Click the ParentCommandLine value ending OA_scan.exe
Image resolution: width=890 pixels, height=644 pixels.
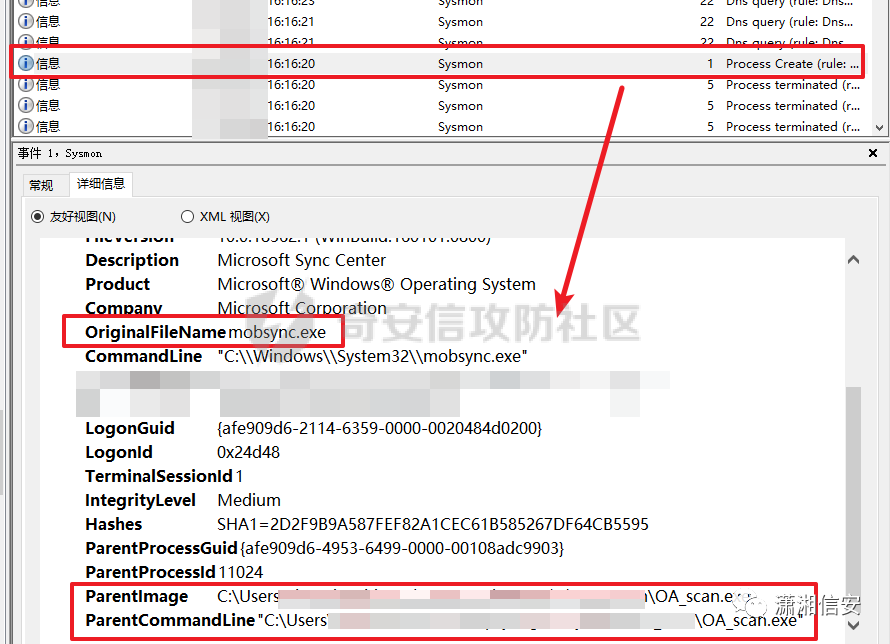point(530,620)
